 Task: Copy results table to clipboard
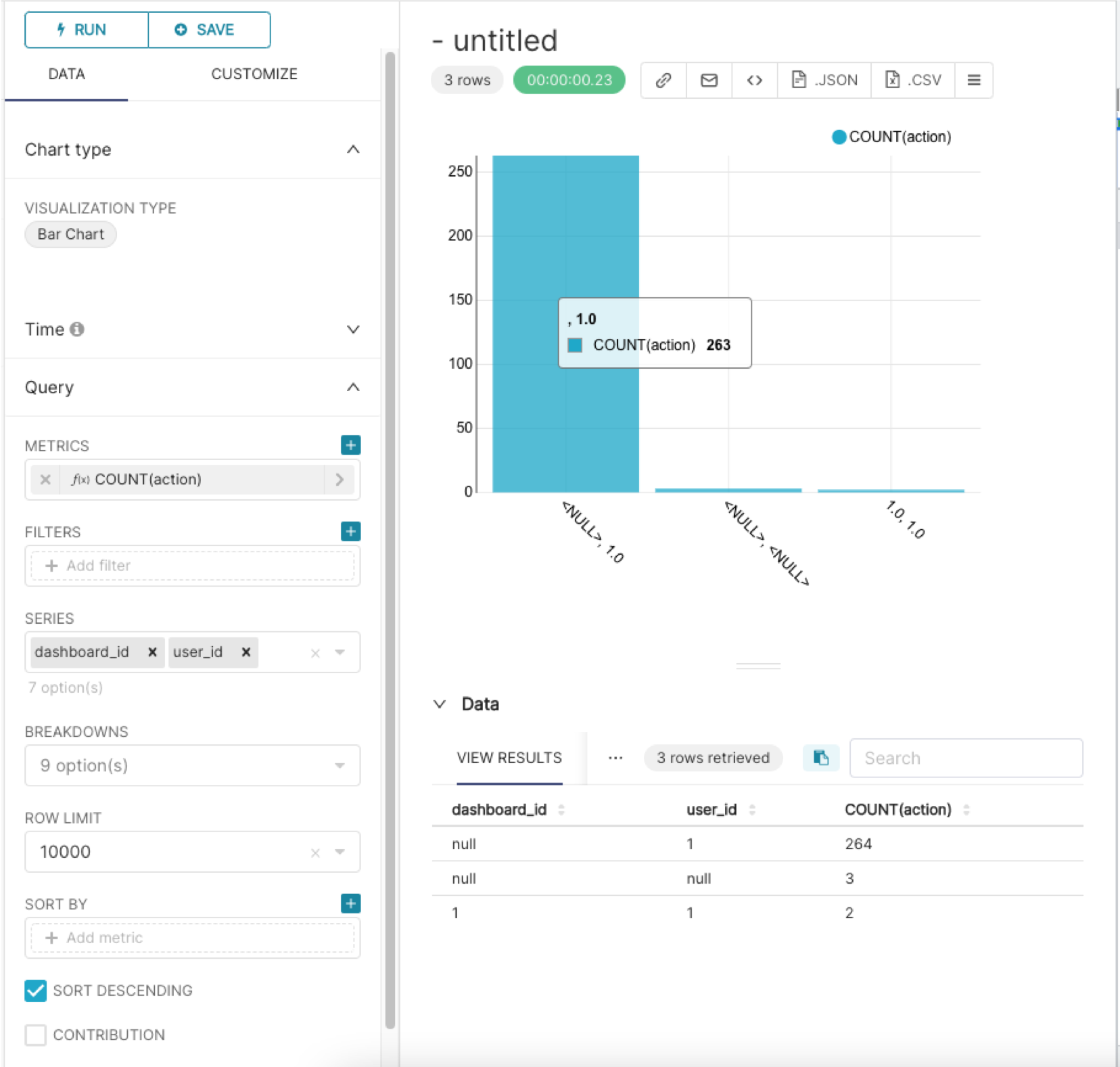(x=820, y=758)
